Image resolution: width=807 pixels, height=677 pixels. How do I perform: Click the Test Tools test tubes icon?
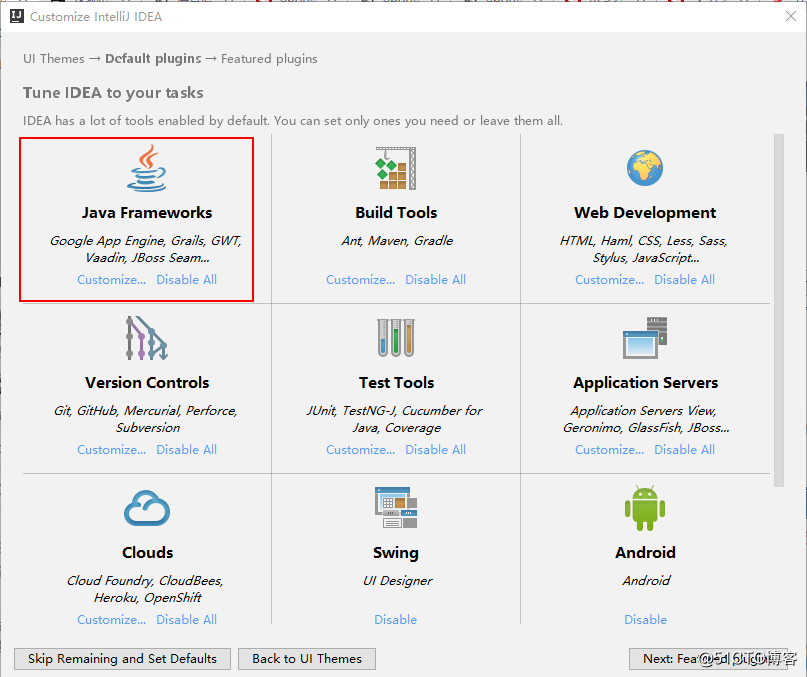pyautogui.click(x=396, y=338)
